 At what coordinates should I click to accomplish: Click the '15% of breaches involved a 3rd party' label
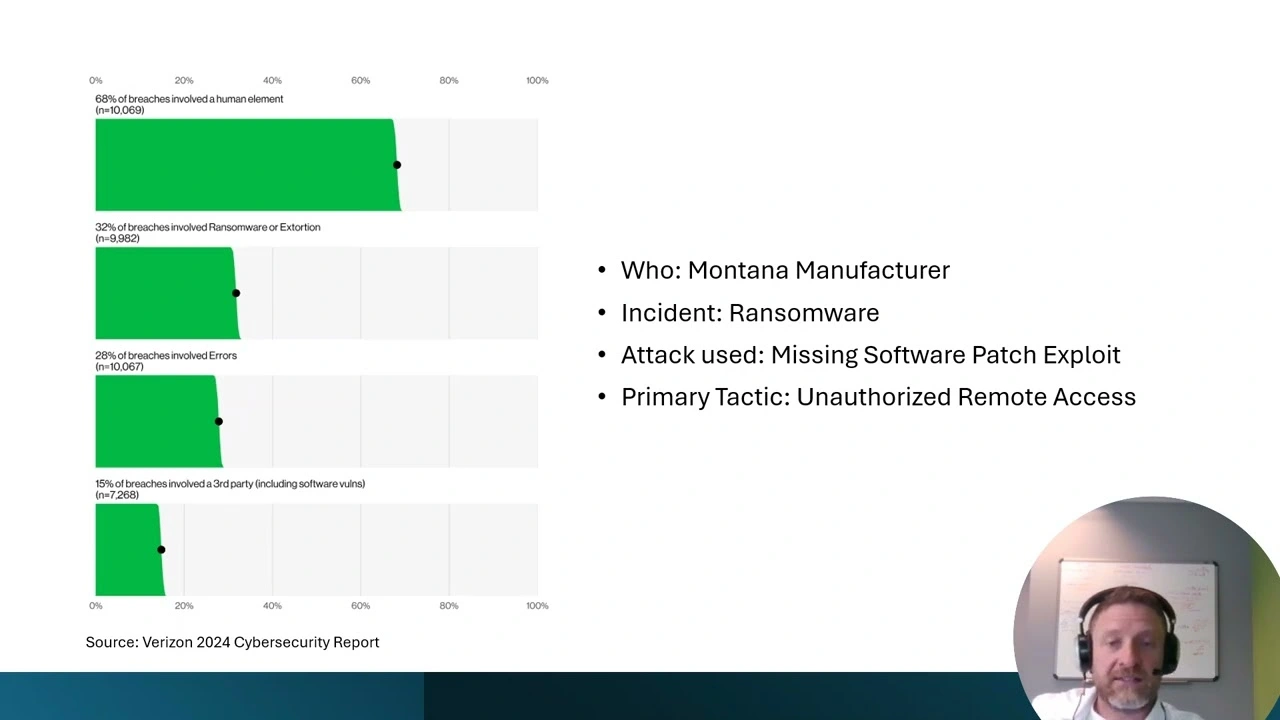point(230,483)
